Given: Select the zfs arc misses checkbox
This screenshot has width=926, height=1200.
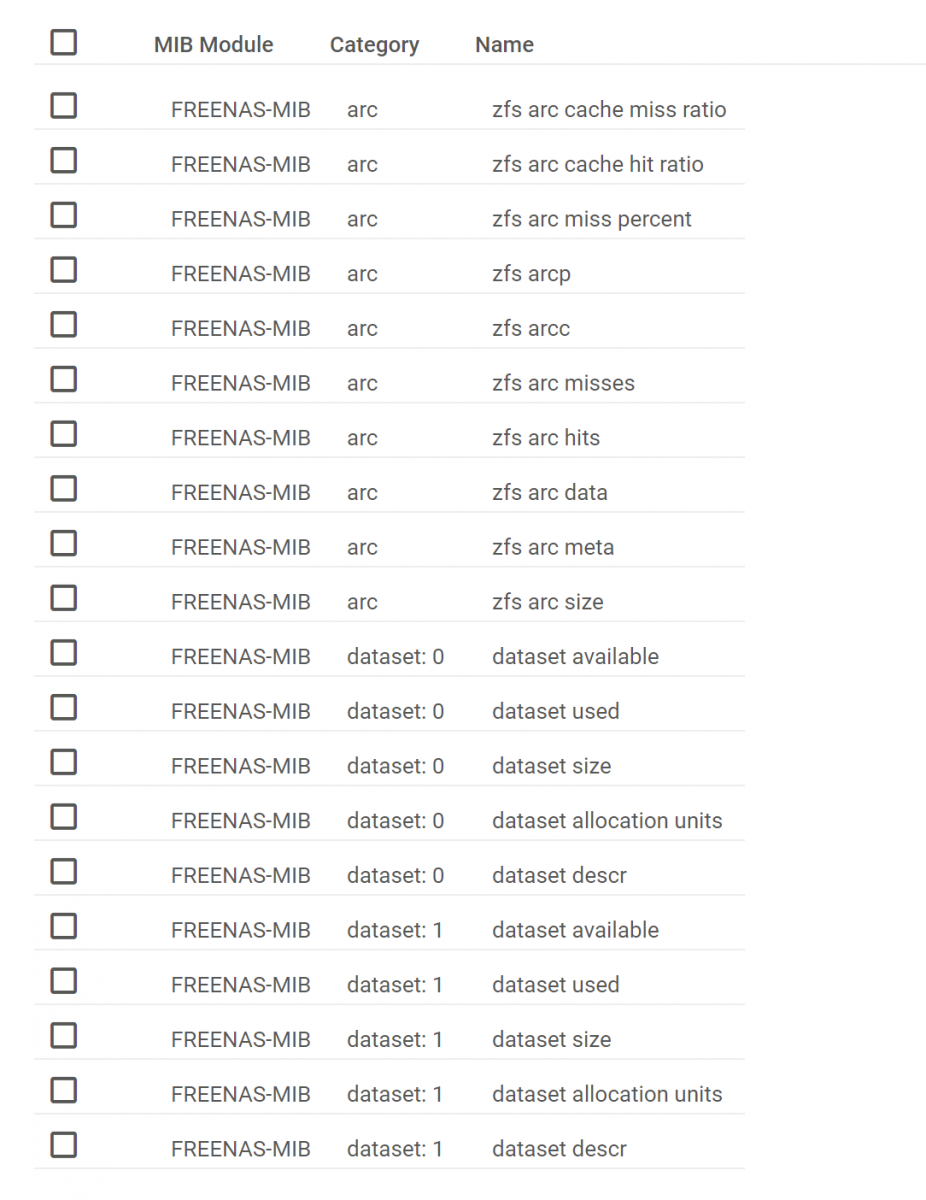Looking at the screenshot, I should [64, 379].
